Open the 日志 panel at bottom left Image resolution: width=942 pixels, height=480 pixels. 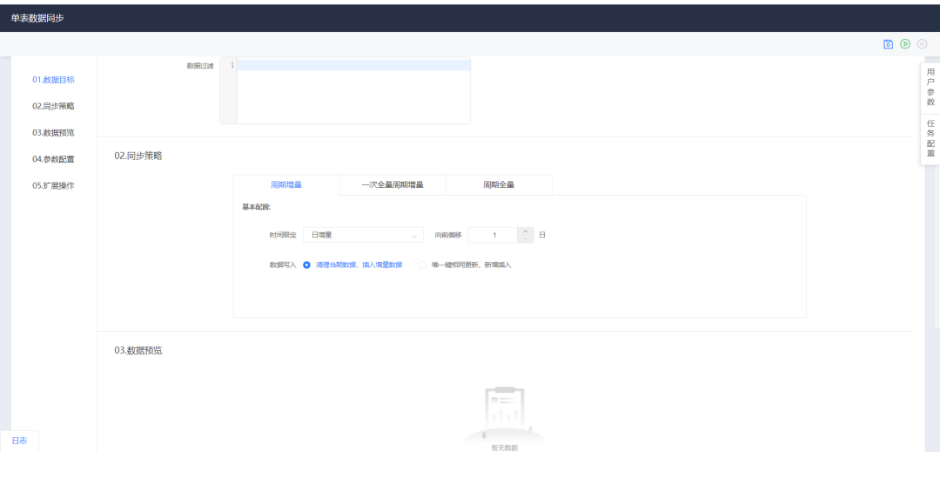(19, 440)
